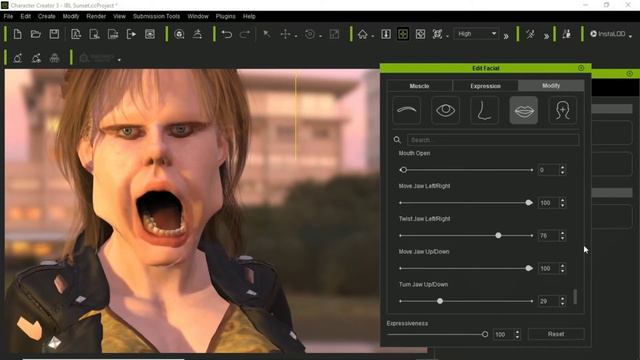Undo the last action
Image resolution: width=640 pixels, height=360 pixels.
[x=227, y=34]
